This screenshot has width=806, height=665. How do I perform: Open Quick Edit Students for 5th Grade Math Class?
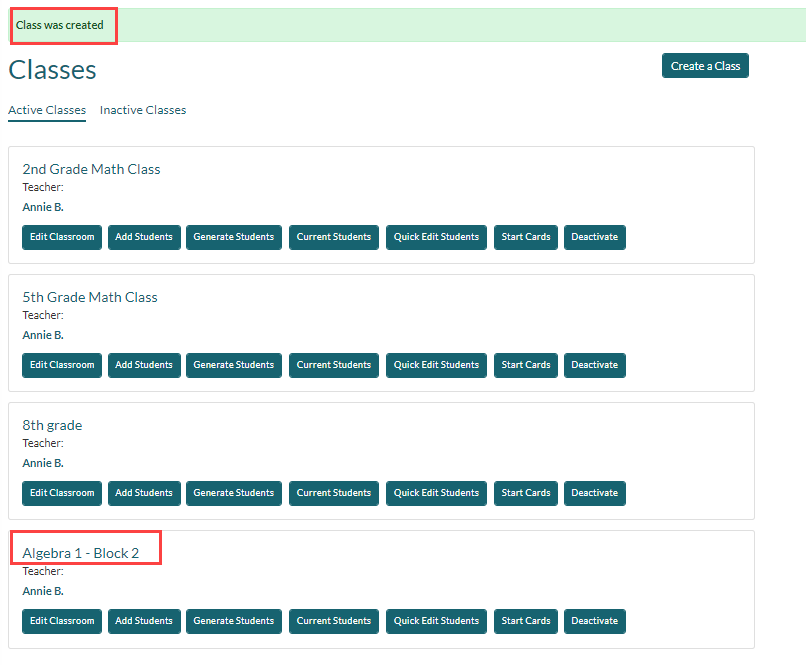pos(436,365)
